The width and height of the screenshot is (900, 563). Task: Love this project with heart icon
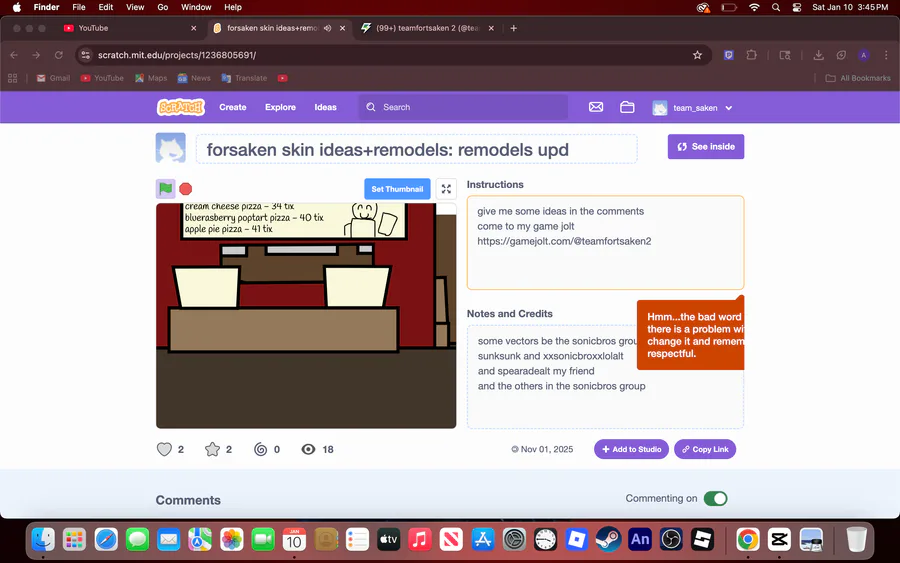pyautogui.click(x=164, y=449)
